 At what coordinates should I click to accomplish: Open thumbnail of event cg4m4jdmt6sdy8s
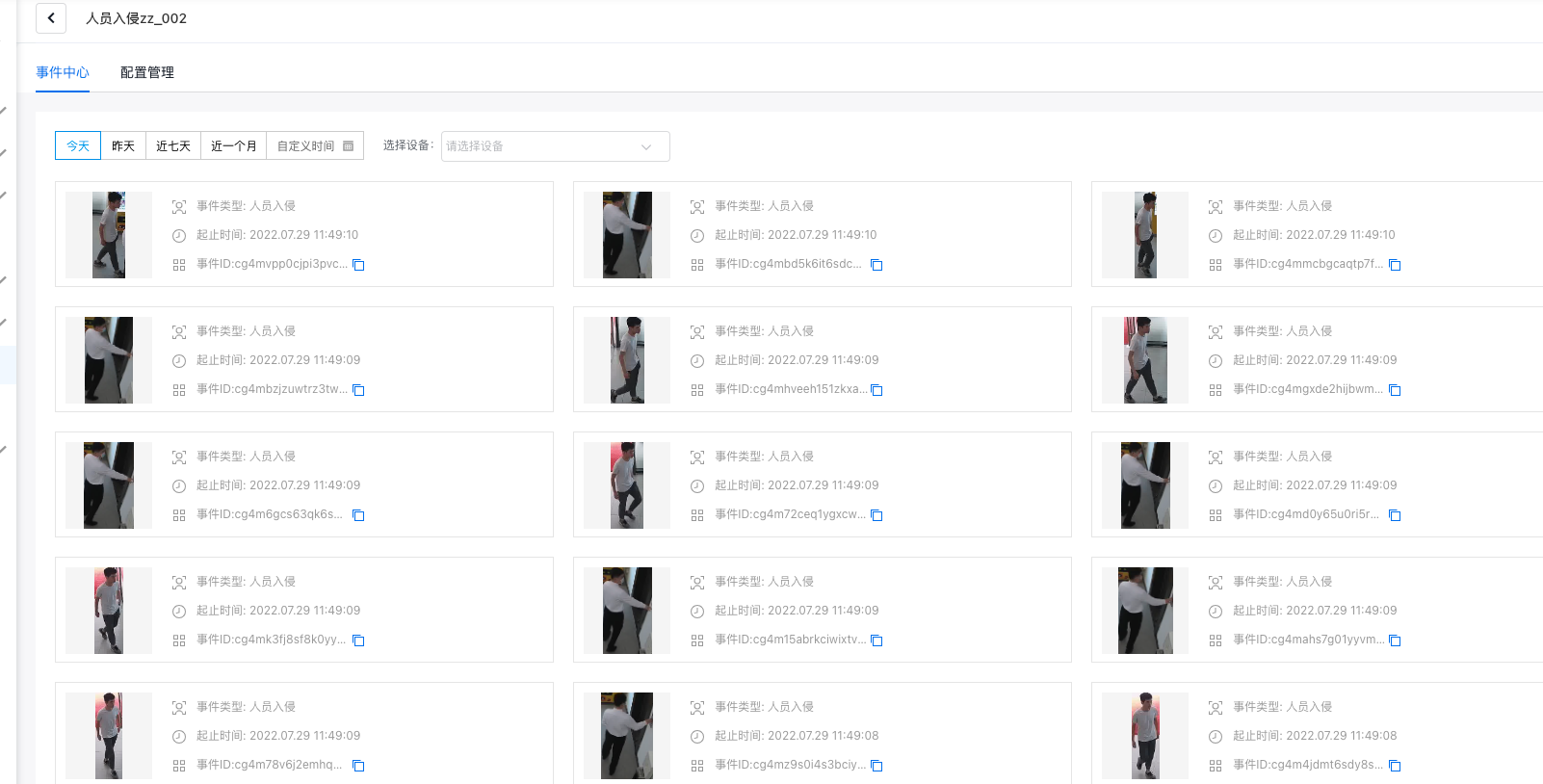(1145, 736)
